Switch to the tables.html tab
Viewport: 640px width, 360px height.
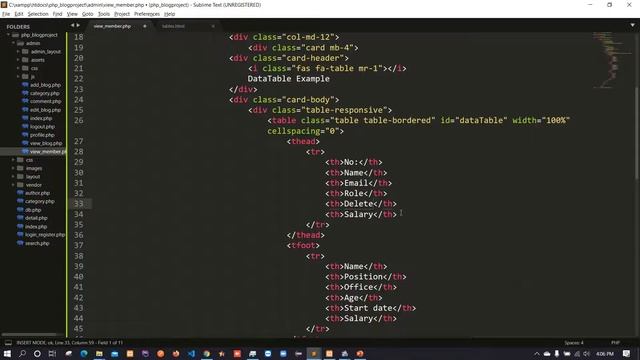(173, 26)
